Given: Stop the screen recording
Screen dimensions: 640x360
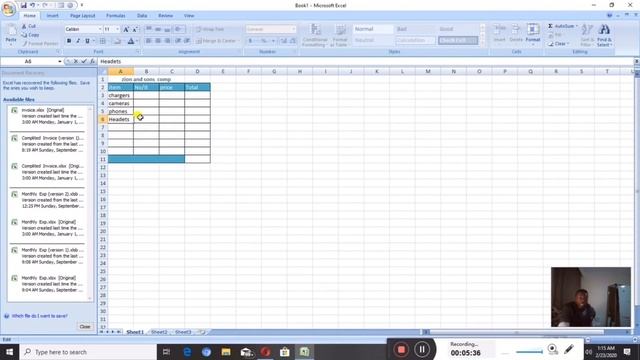Looking at the screenshot, I should [x=401, y=349].
